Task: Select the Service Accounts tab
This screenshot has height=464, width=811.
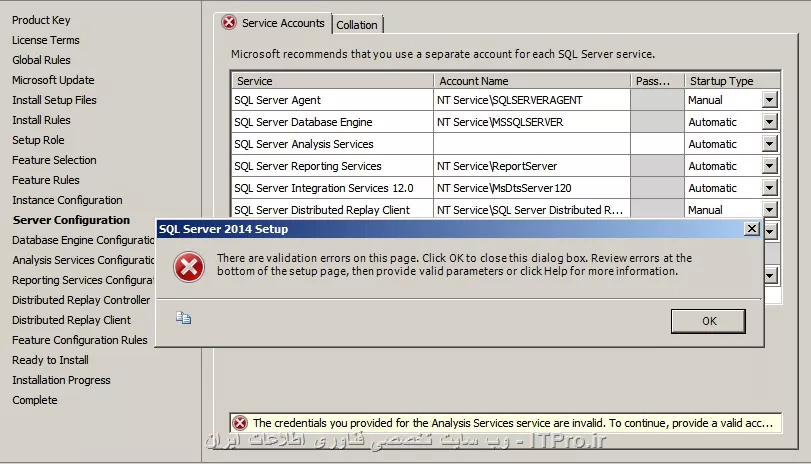Action: coord(283,23)
